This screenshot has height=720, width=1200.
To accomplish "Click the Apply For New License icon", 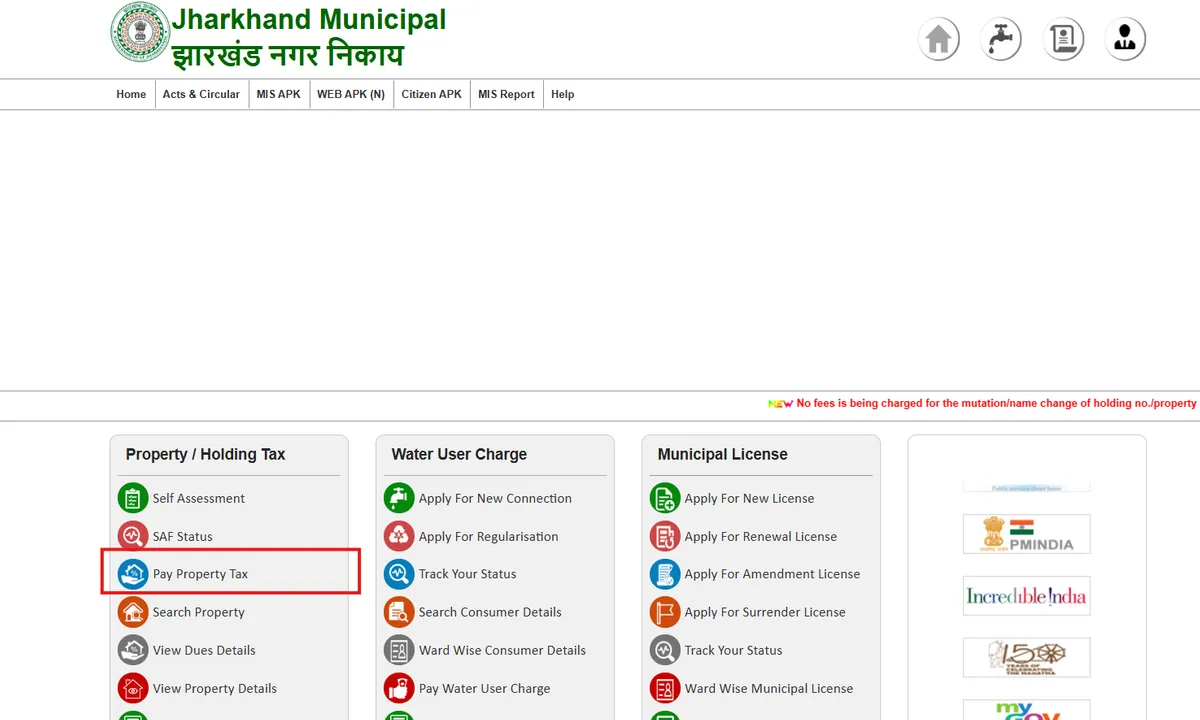I will [x=665, y=498].
